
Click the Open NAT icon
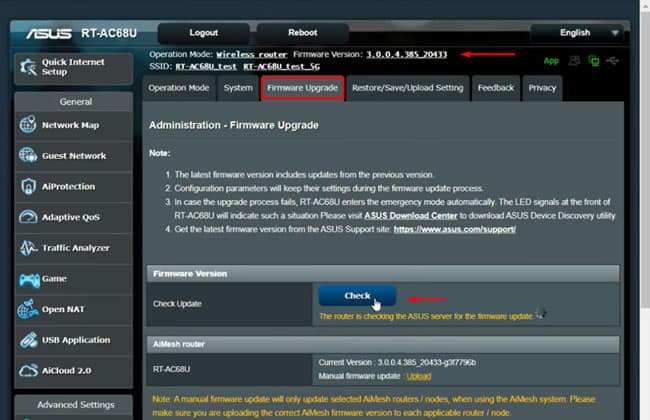[28, 309]
